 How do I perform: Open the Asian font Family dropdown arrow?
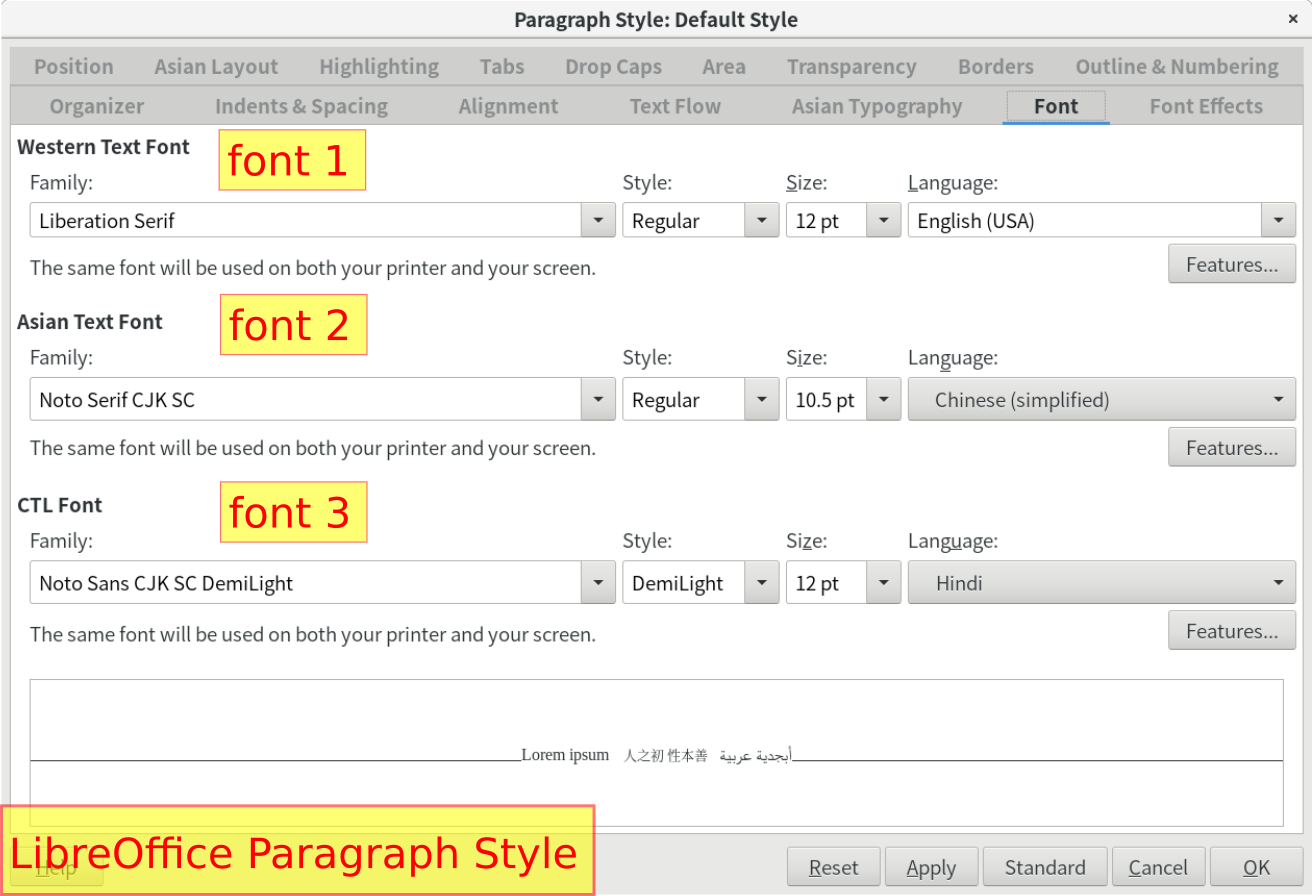598,399
